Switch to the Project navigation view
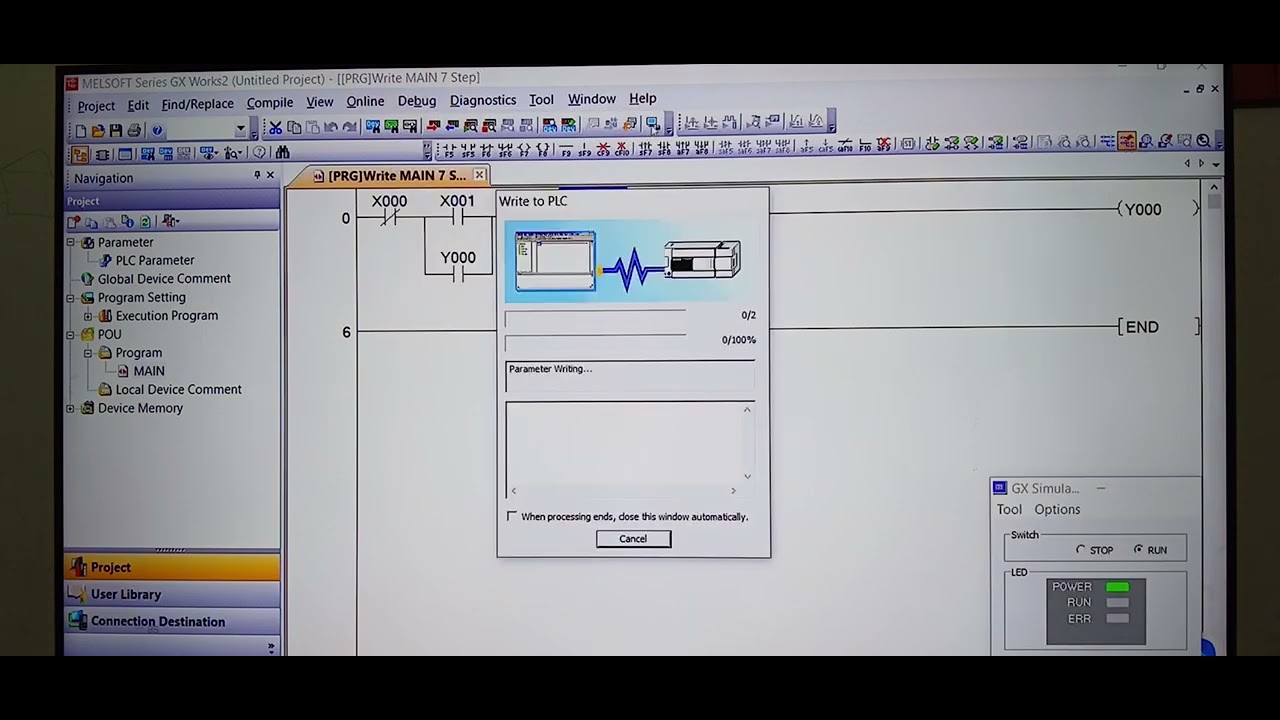Viewport: 1280px width, 720px height. point(172,567)
